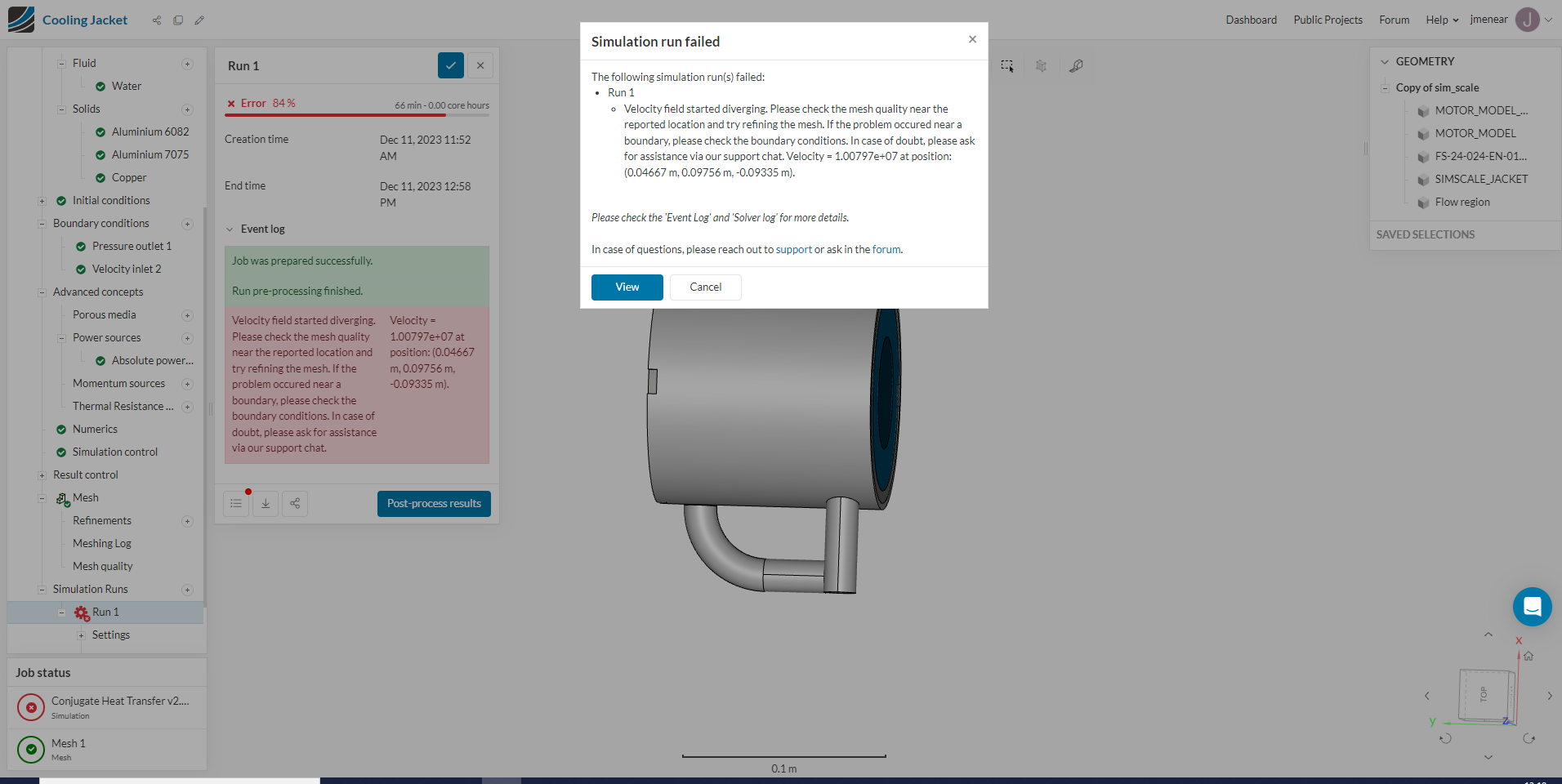
Task: Rename the project with the pencil icon
Action: click(x=199, y=20)
